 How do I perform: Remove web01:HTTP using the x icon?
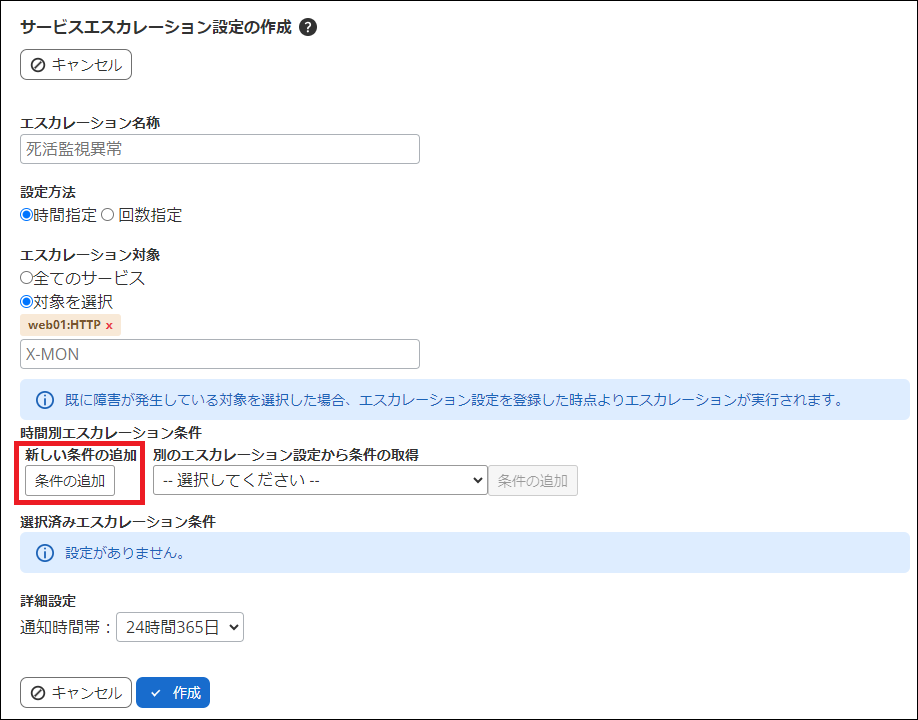[112, 325]
